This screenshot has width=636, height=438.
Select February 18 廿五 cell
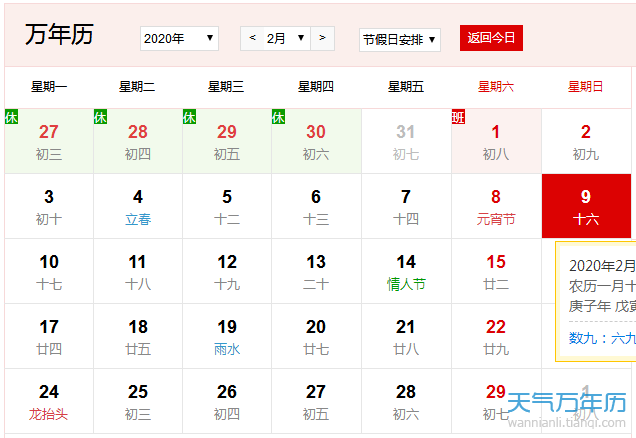[x=138, y=336]
